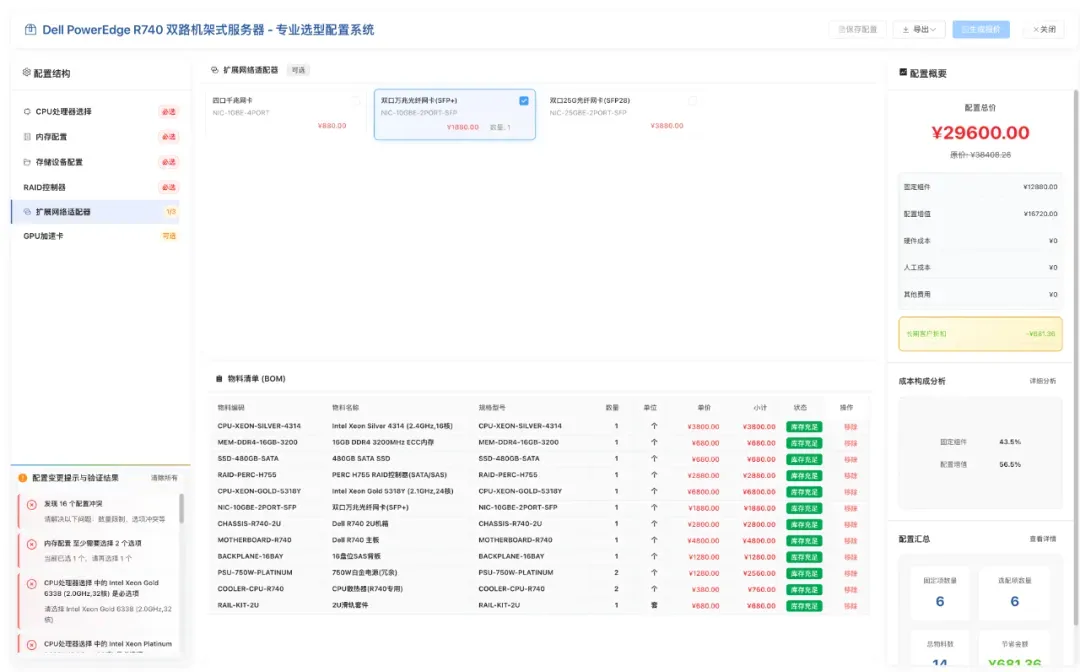Click the validation panel scrollbar thumb
Viewport: 1080px width, 672px height.
(182, 509)
